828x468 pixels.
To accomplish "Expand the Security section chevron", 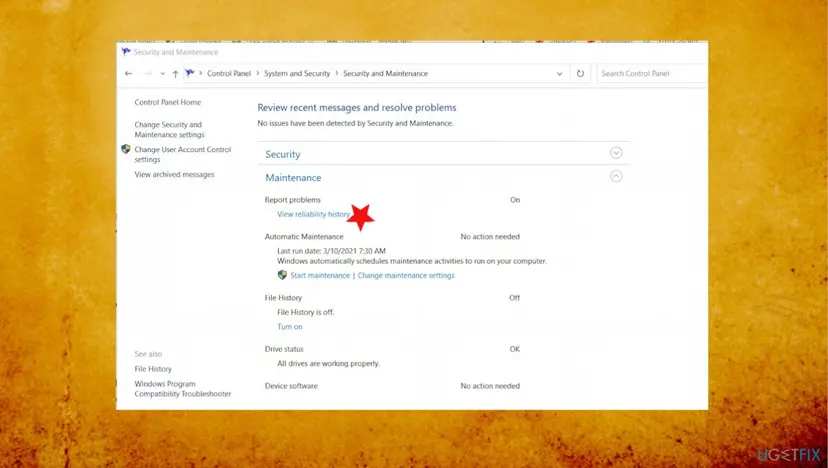I will click(616, 153).
